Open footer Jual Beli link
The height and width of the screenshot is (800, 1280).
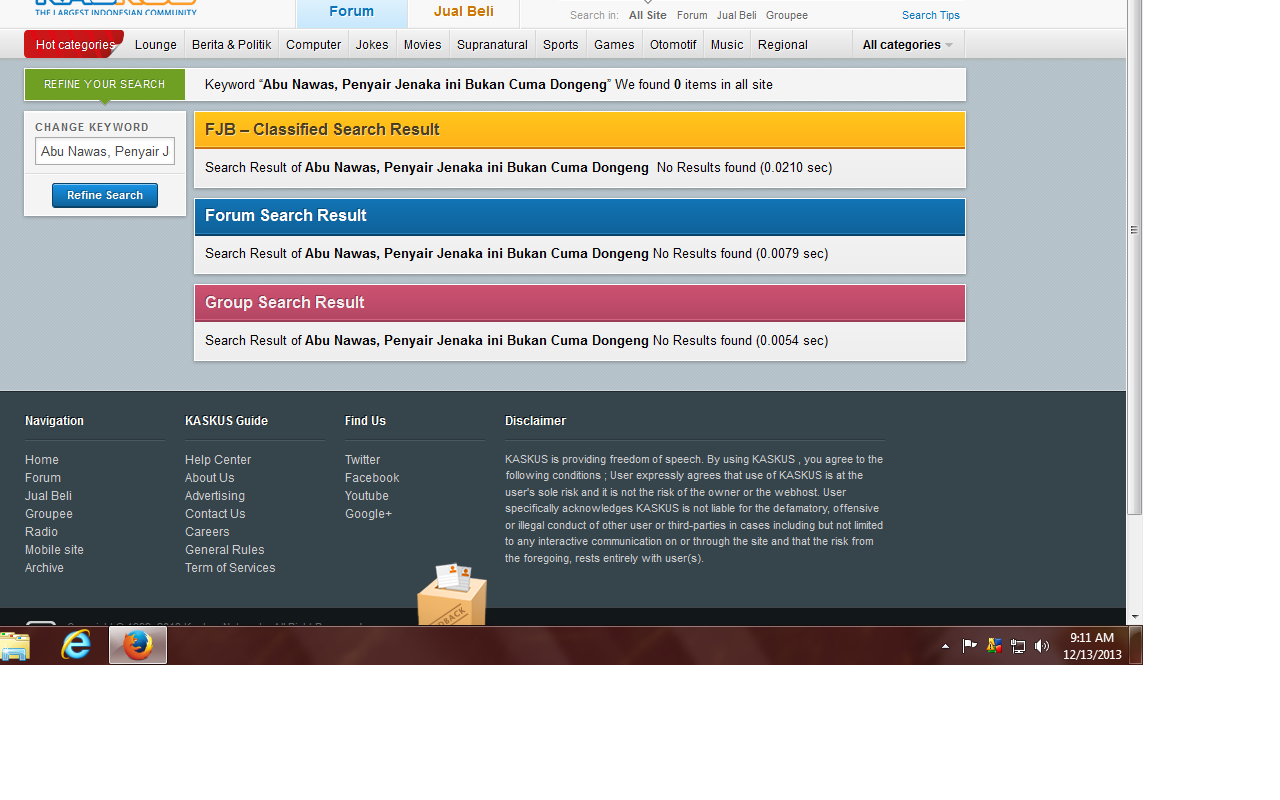pyautogui.click(x=48, y=496)
